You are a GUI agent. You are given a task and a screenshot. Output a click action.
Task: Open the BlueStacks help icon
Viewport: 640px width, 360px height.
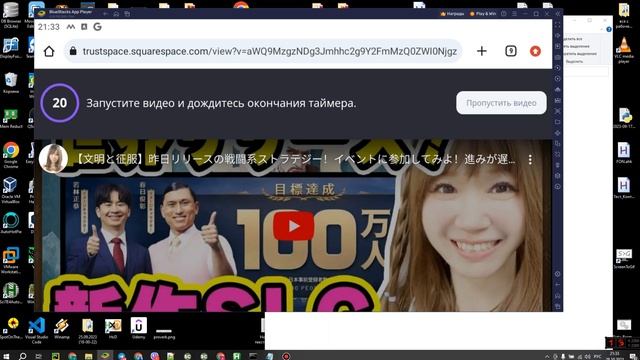[504, 14]
